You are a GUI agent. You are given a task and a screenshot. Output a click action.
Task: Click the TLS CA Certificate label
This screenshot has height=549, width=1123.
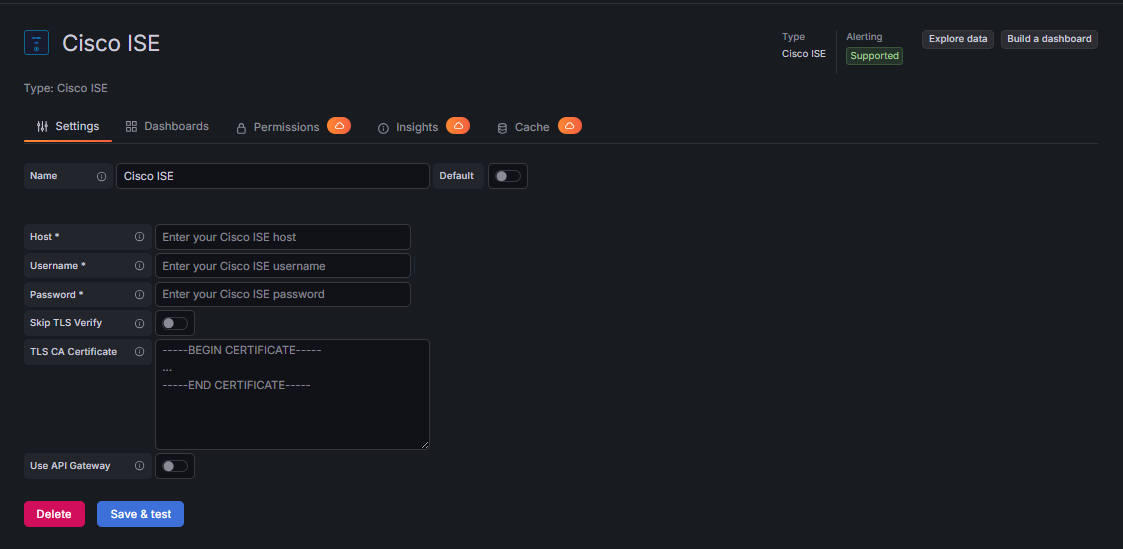pos(74,351)
